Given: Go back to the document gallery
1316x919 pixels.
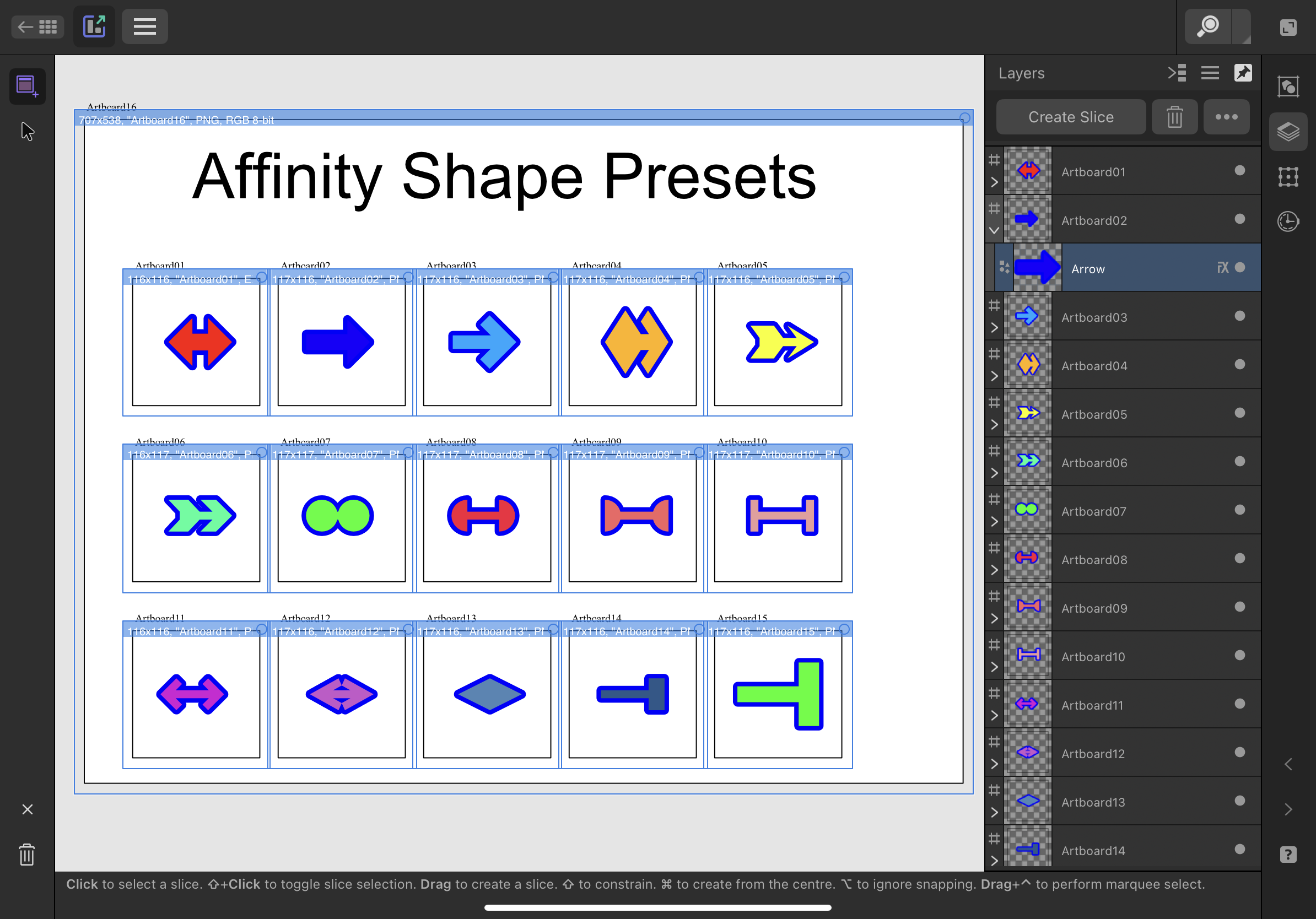Looking at the screenshot, I should click(37, 26).
